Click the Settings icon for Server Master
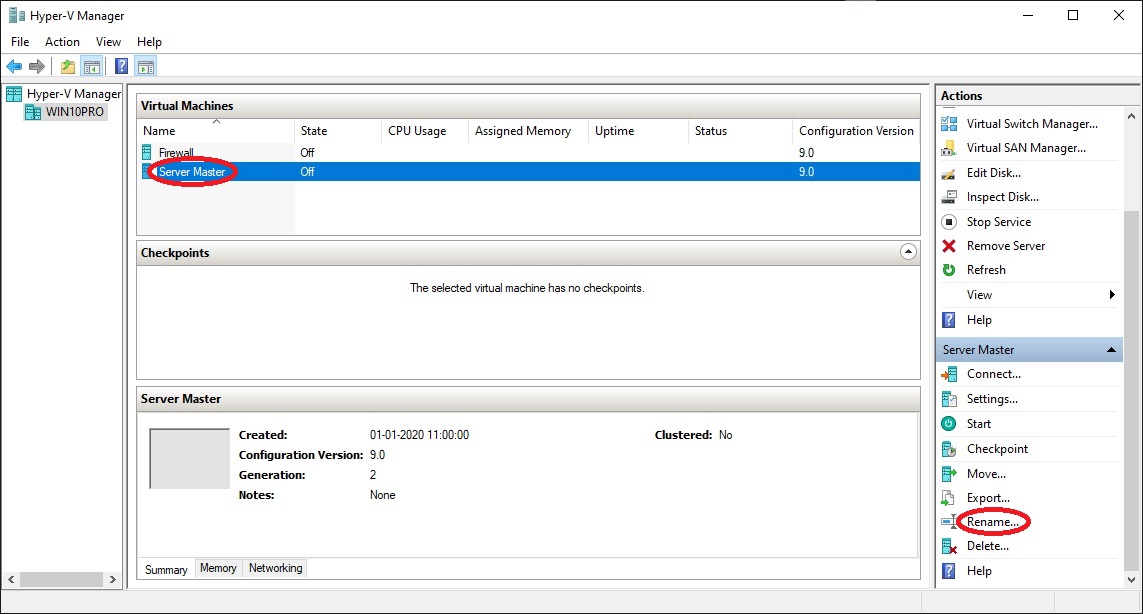This screenshot has height=614, width=1143. tap(949, 399)
